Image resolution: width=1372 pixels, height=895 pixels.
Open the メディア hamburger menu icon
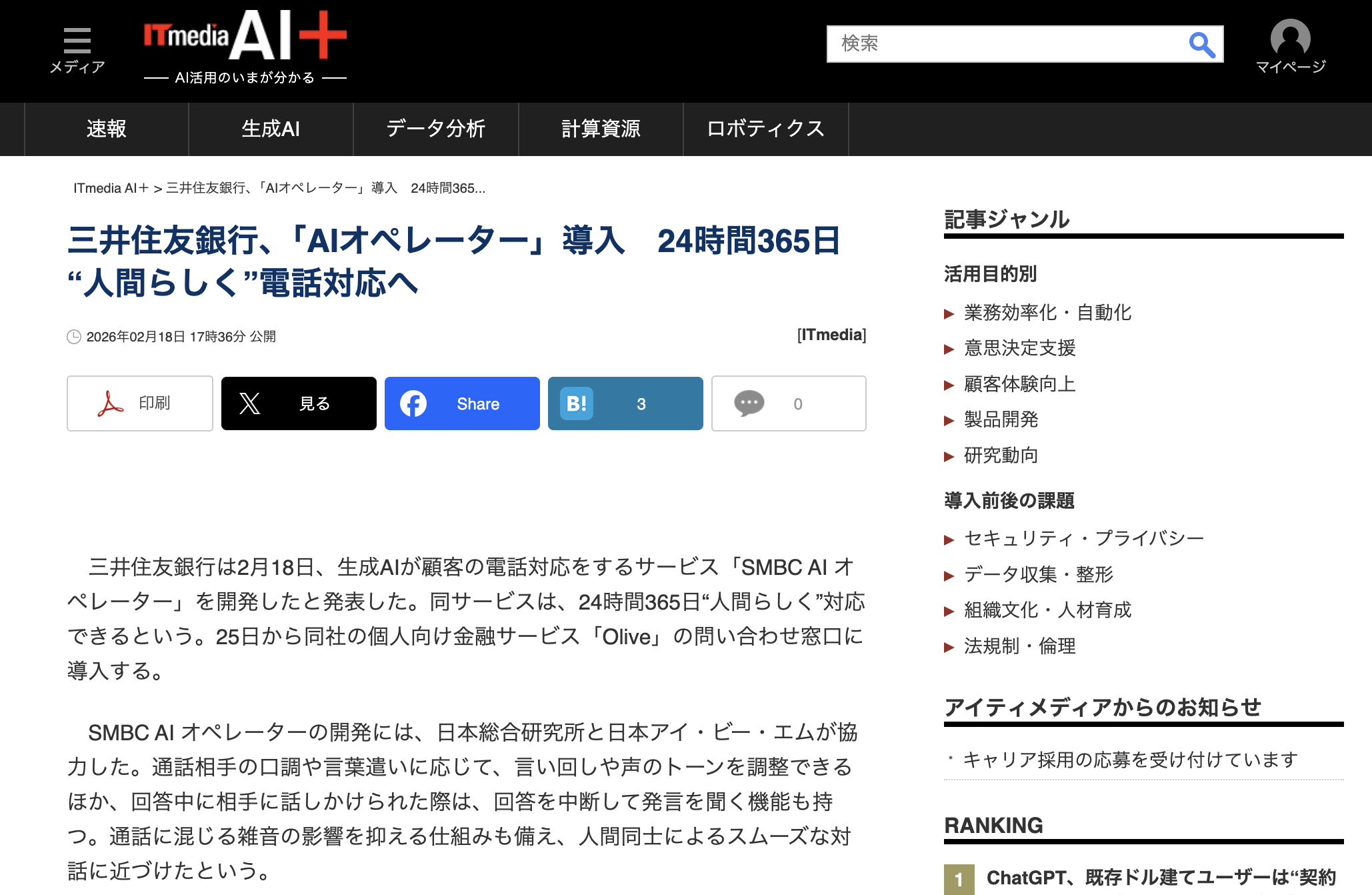(x=77, y=41)
